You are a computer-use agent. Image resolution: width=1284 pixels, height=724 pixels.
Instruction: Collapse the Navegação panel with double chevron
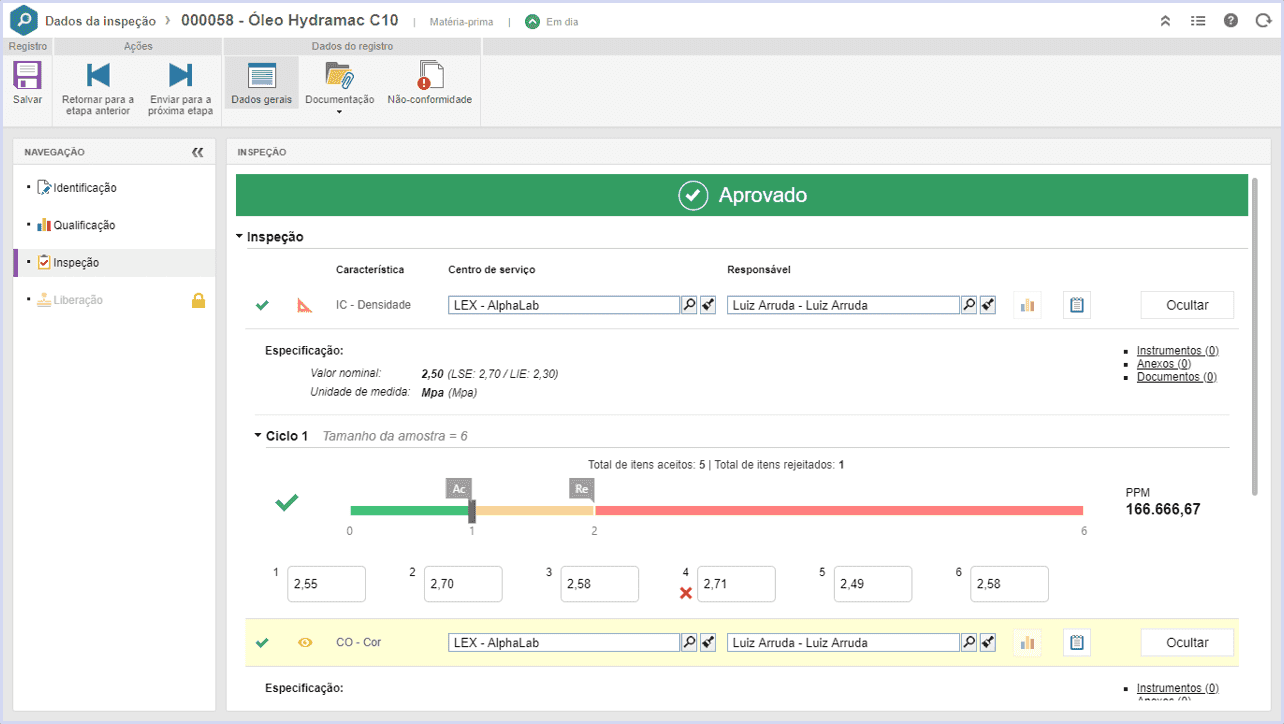[x=197, y=152]
